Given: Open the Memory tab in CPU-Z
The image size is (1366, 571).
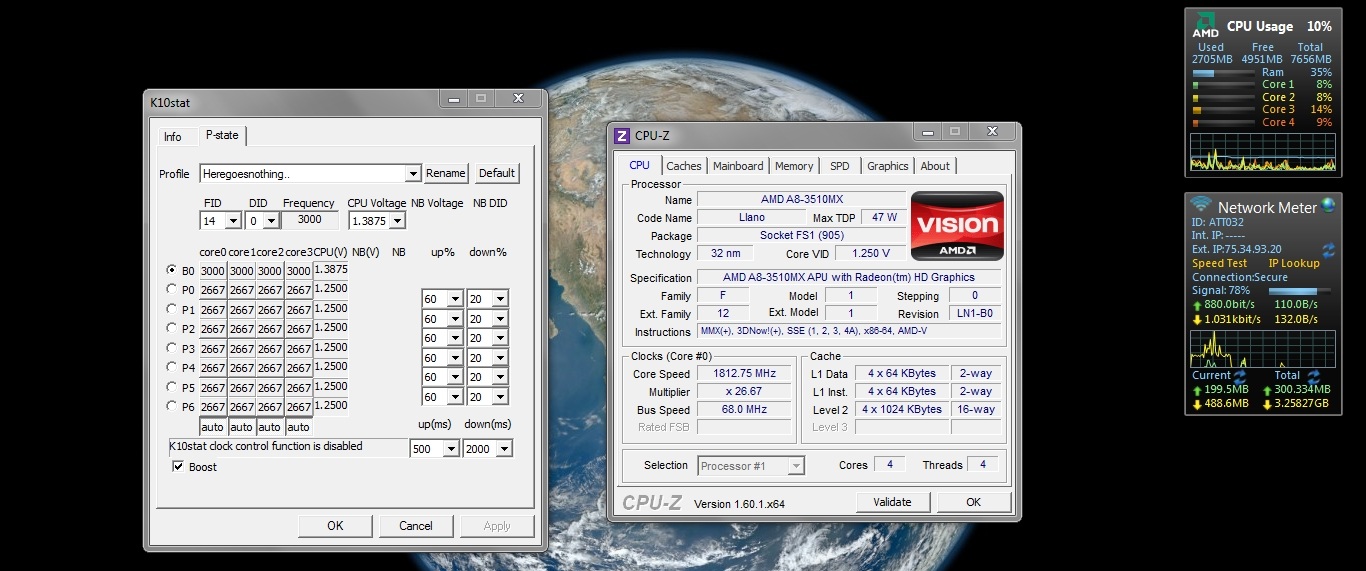Looking at the screenshot, I should tap(794, 166).
